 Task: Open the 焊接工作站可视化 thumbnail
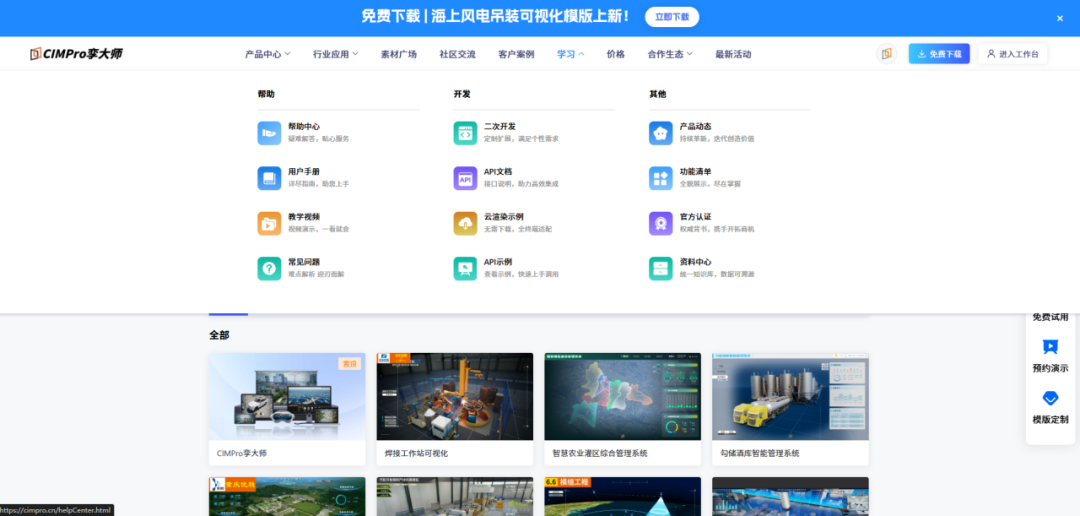coord(455,397)
